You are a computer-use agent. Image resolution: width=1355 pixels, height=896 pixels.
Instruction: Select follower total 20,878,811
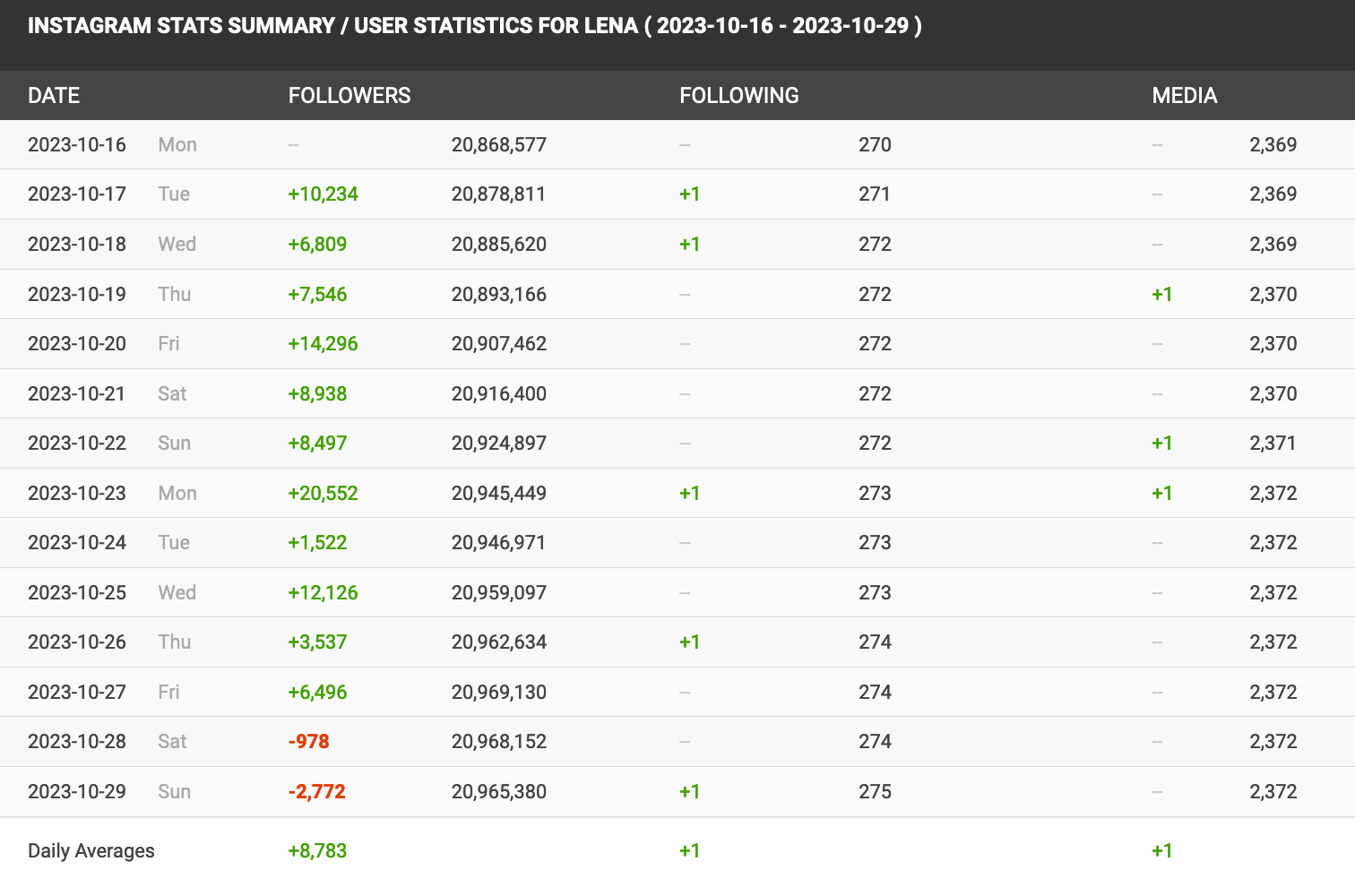pos(499,194)
